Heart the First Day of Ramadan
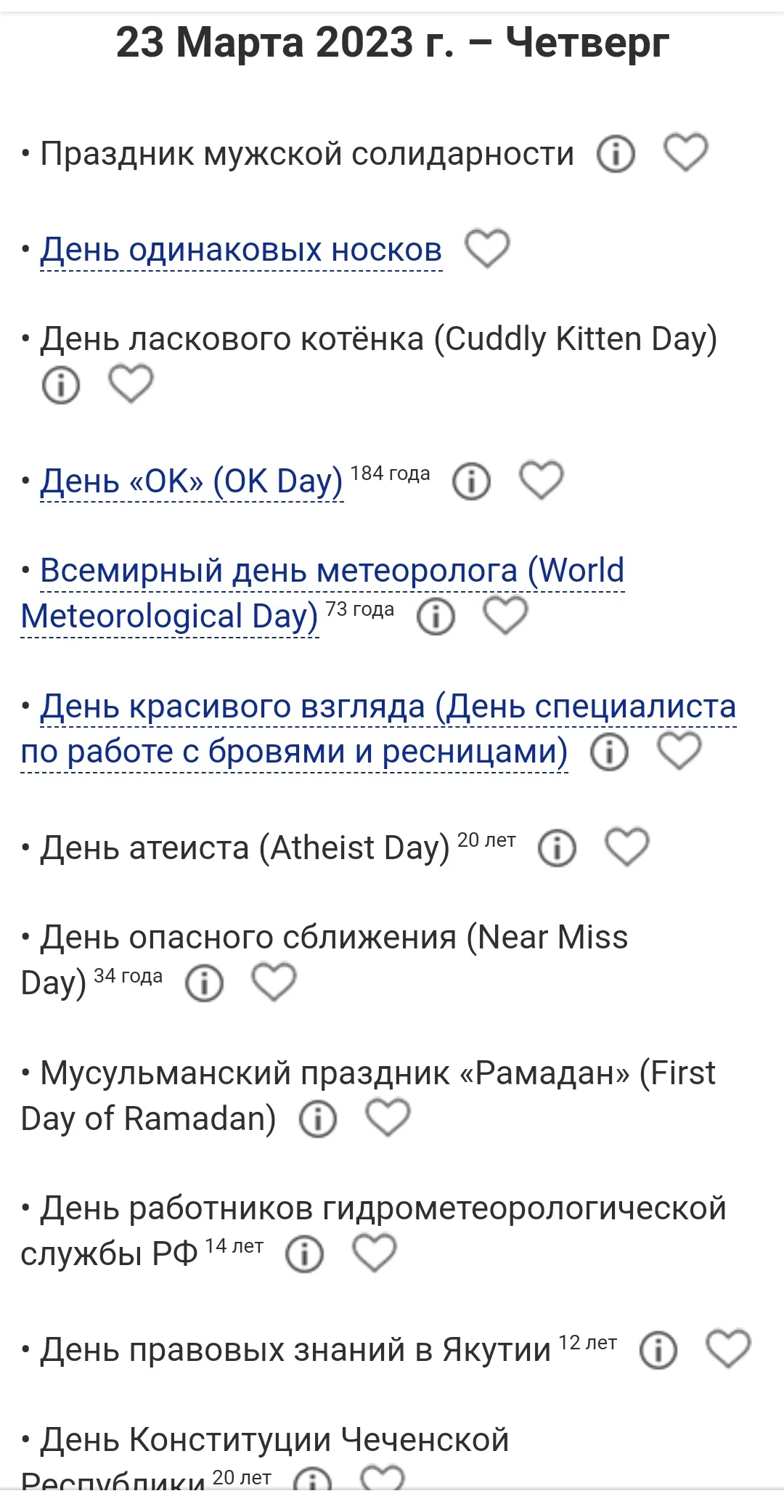Screen dimensions: 784x1512 (388, 1118)
